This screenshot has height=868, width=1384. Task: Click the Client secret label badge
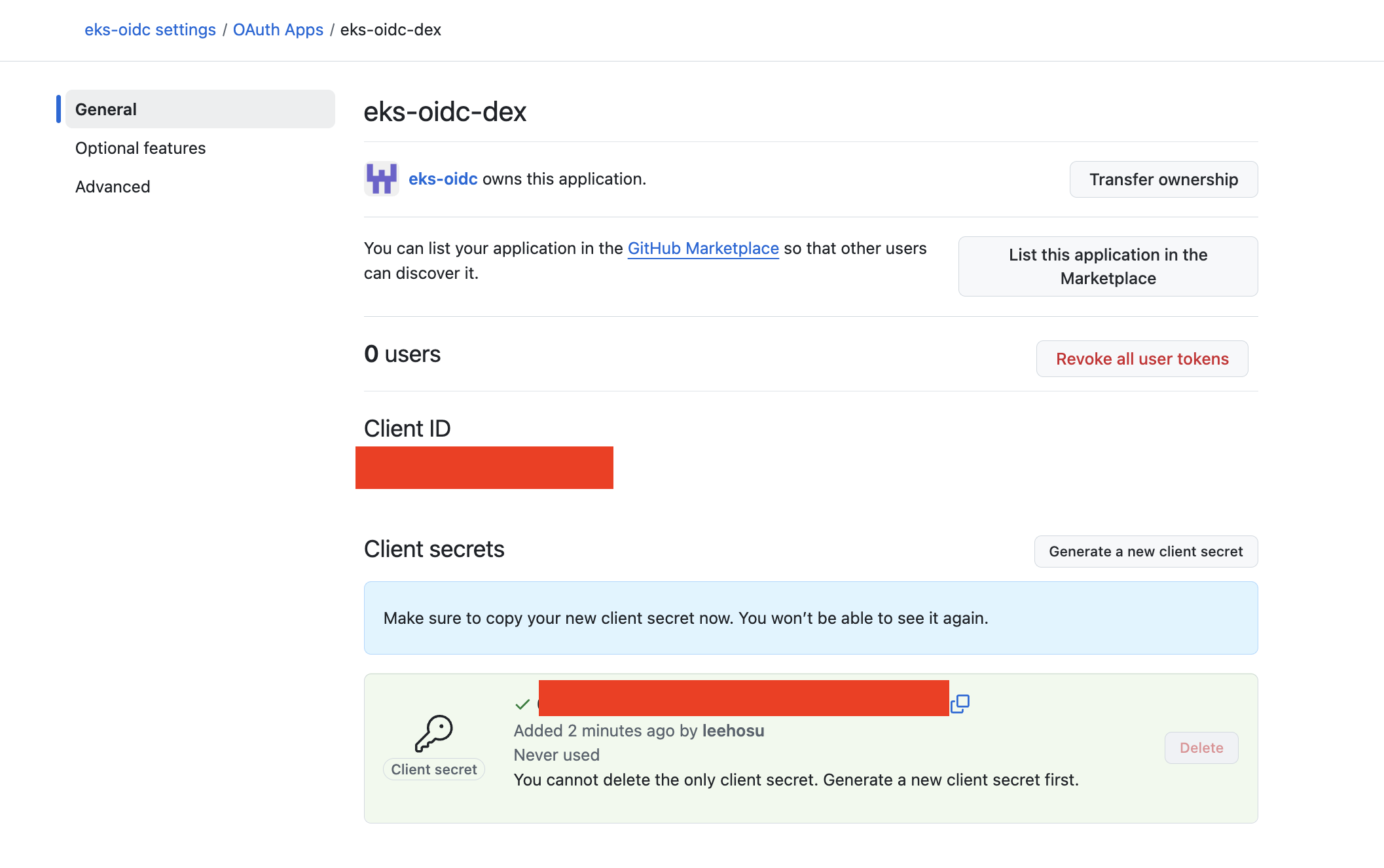433,769
